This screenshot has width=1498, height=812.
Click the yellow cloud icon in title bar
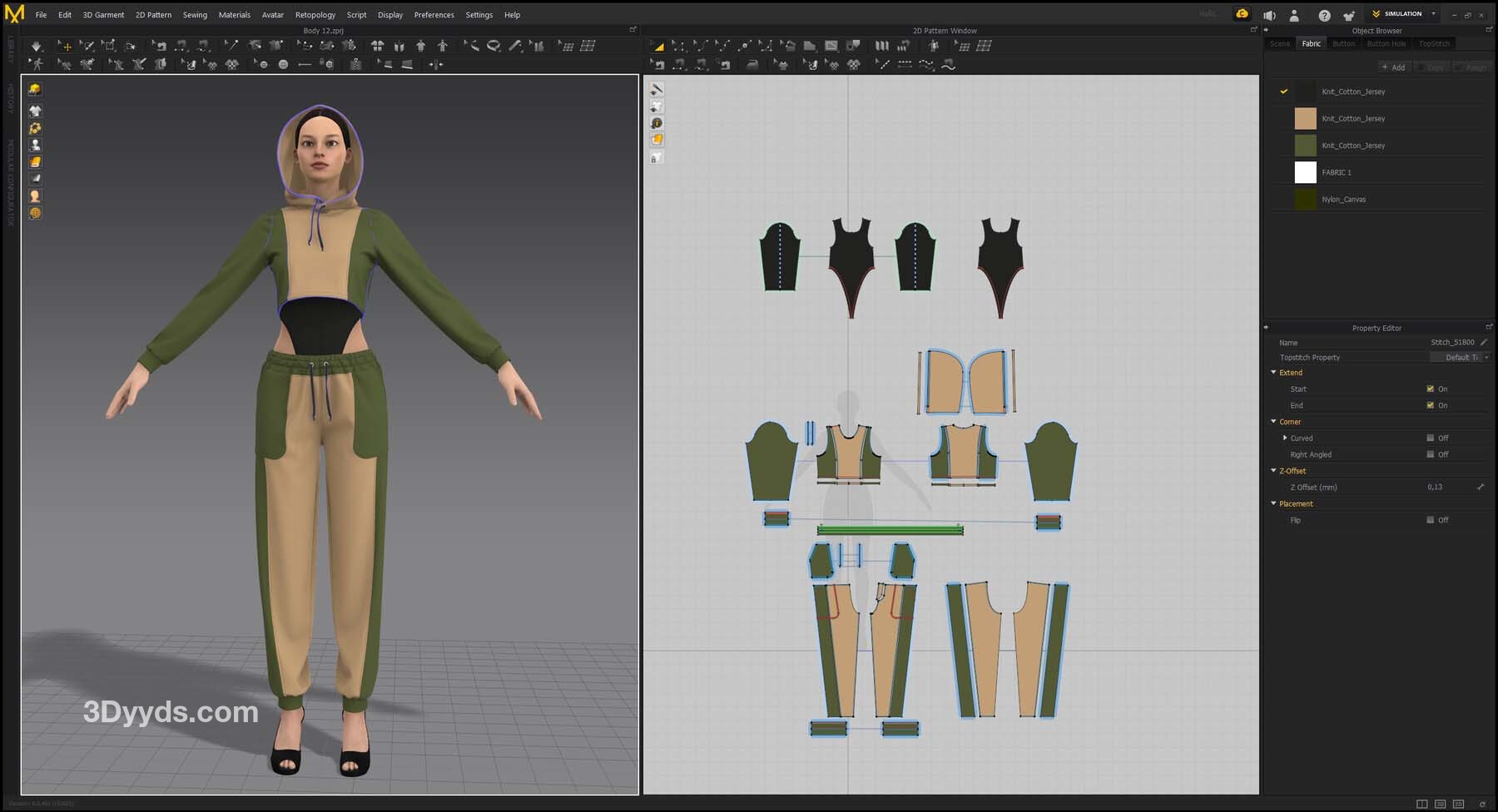(1242, 14)
